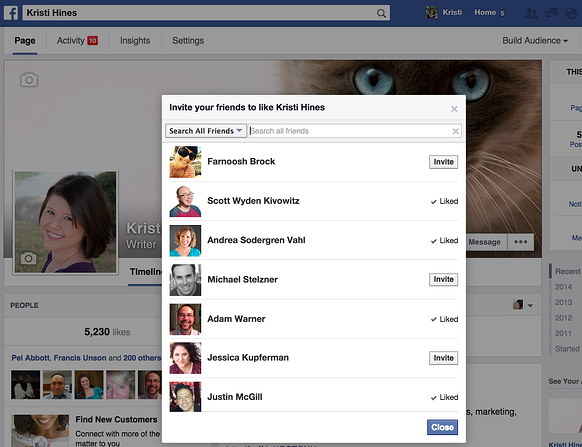Click first friend thumbnail under PEOPLE
Viewport: 582px width, 447px height.
point(26,385)
